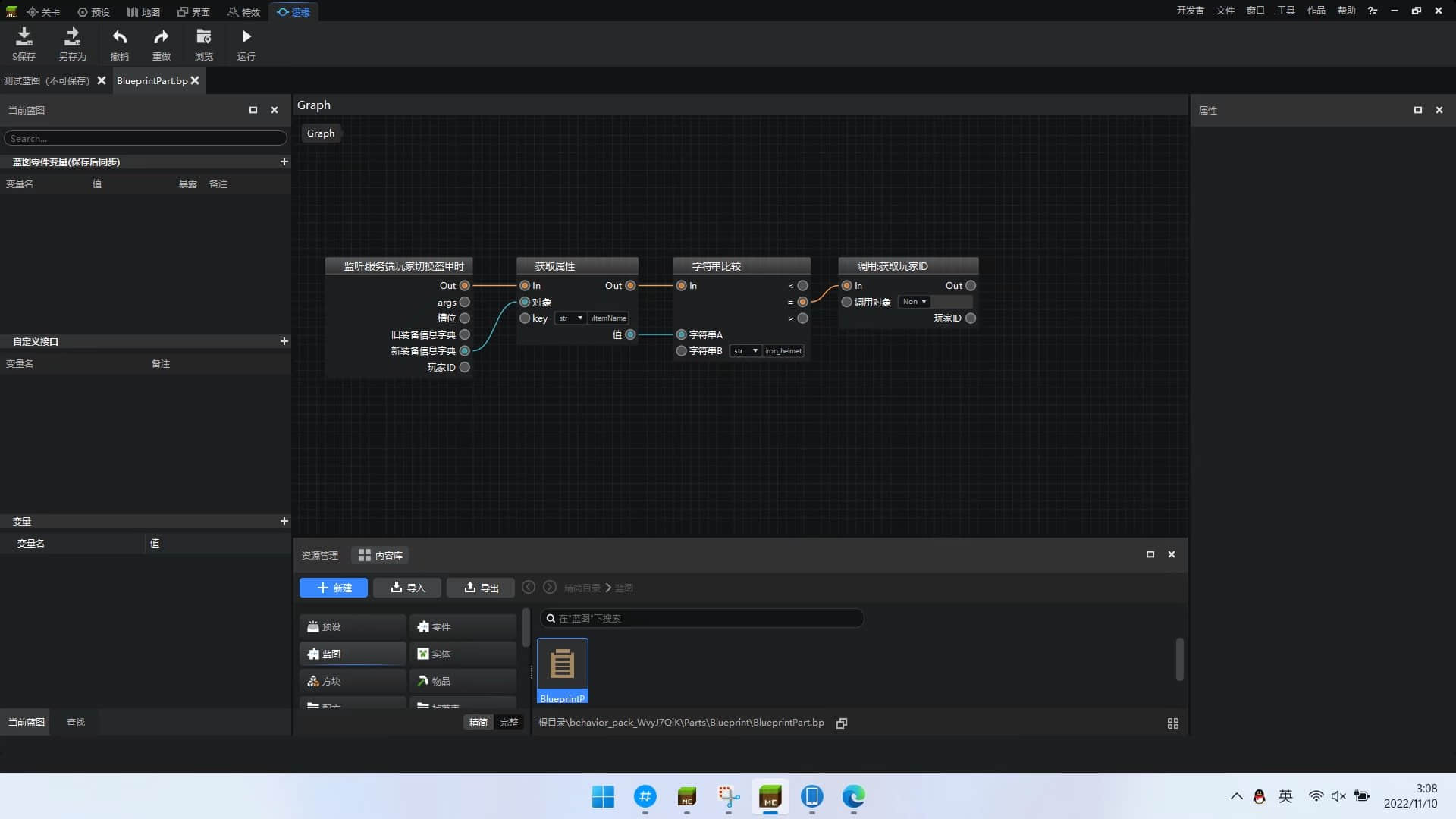Click the 浏览 (Browse) toolbar icon
The image size is (1456, 819).
pos(203,44)
